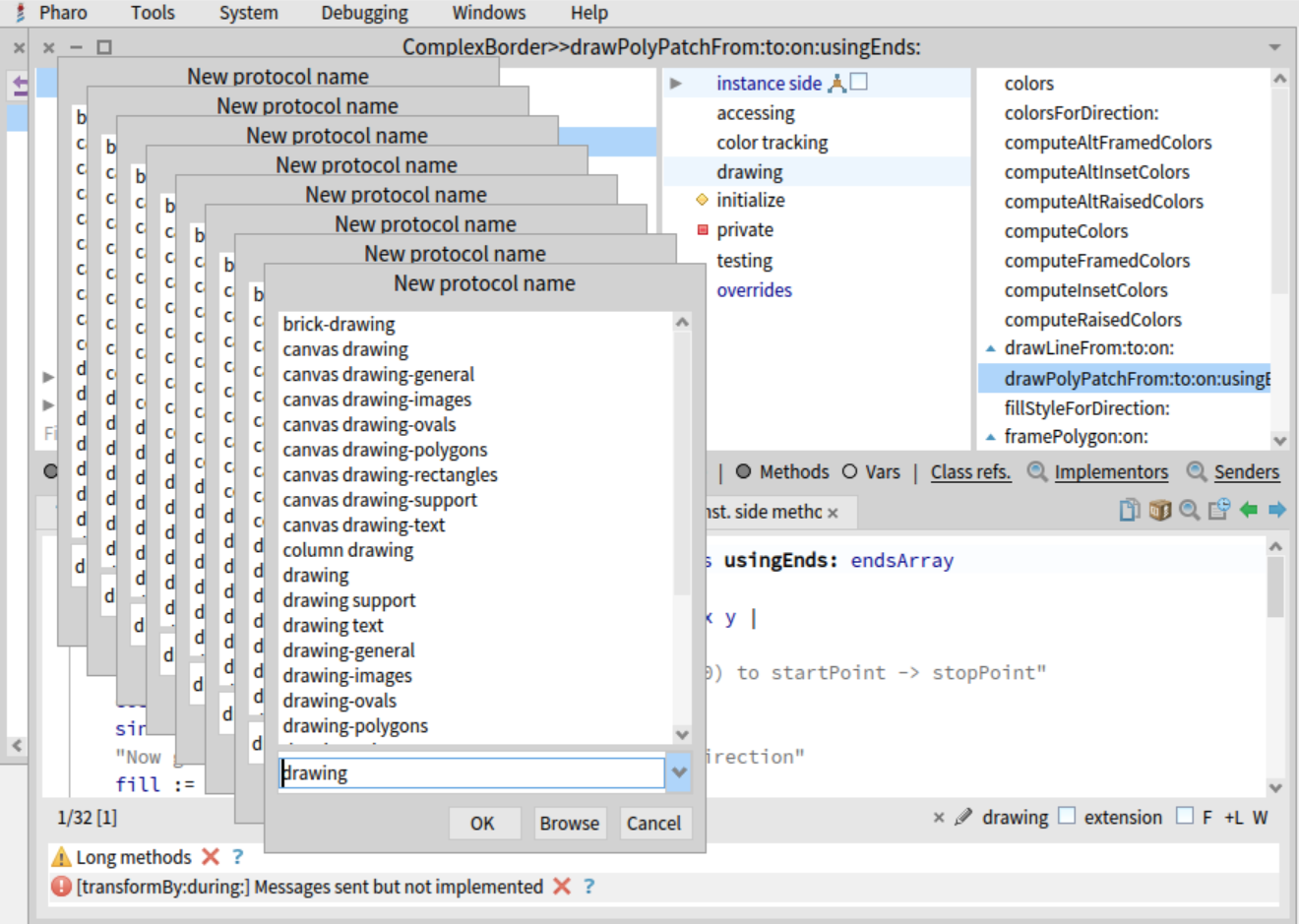Click question mark beside Messages sent critique
The image size is (1299, 924).
click(588, 887)
